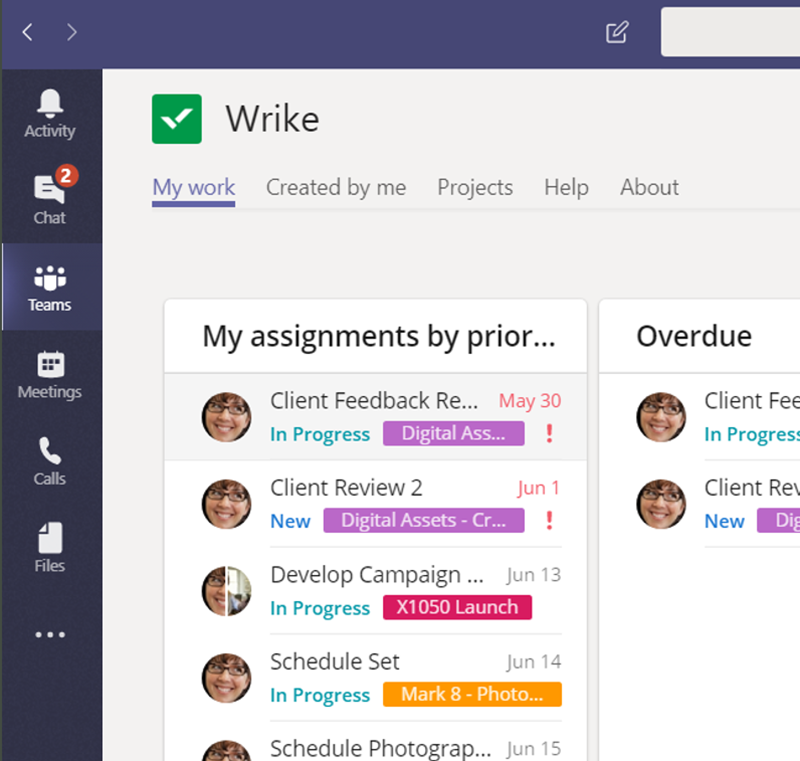Click high priority mark on Client Review 2

[x=549, y=520]
